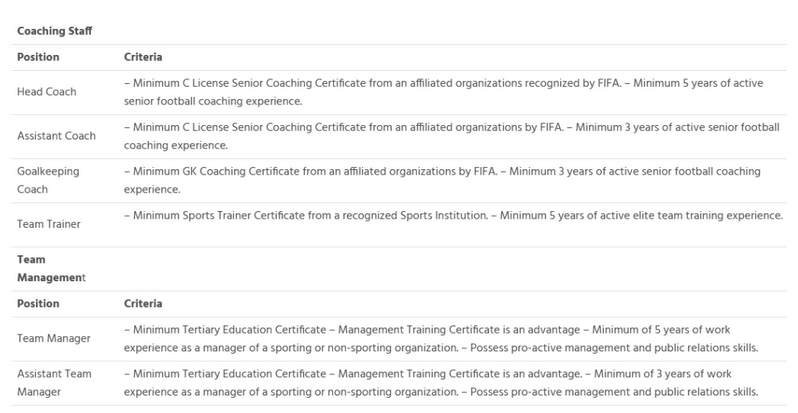Screen dimensions: 798x413
Task: Click the Team Manager criteria text
Action: point(440,337)
